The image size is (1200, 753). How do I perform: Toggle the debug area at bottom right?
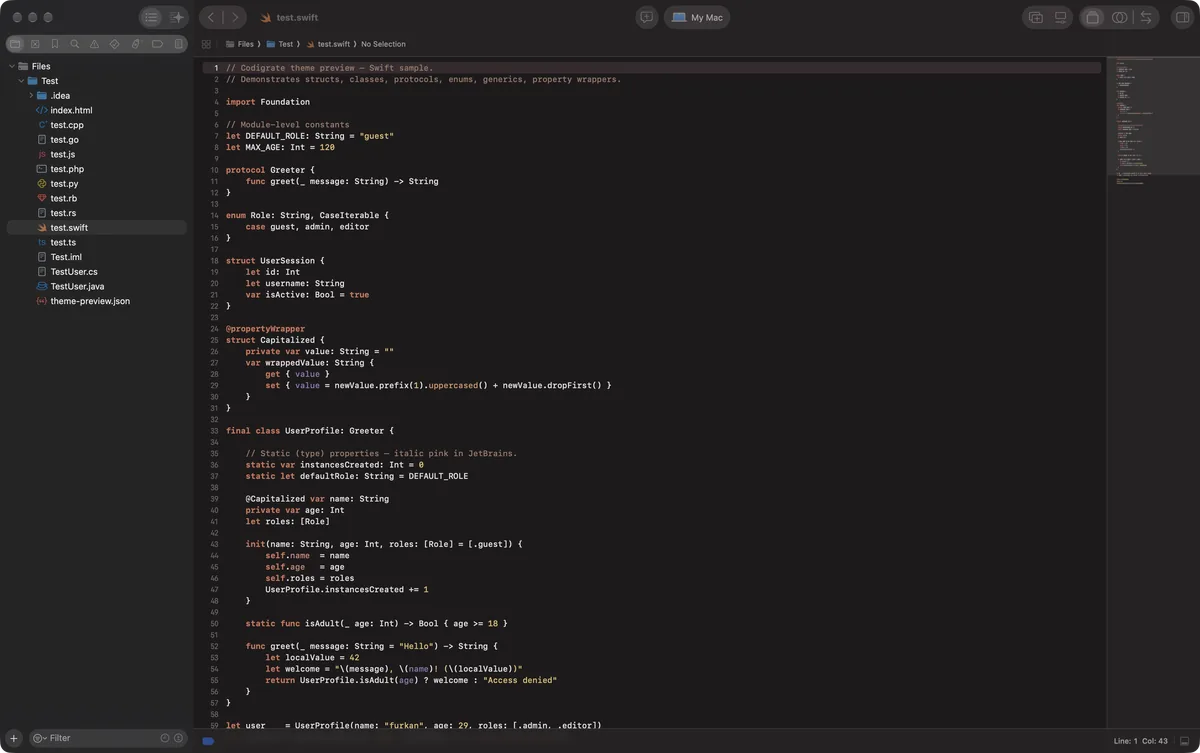1184,741
